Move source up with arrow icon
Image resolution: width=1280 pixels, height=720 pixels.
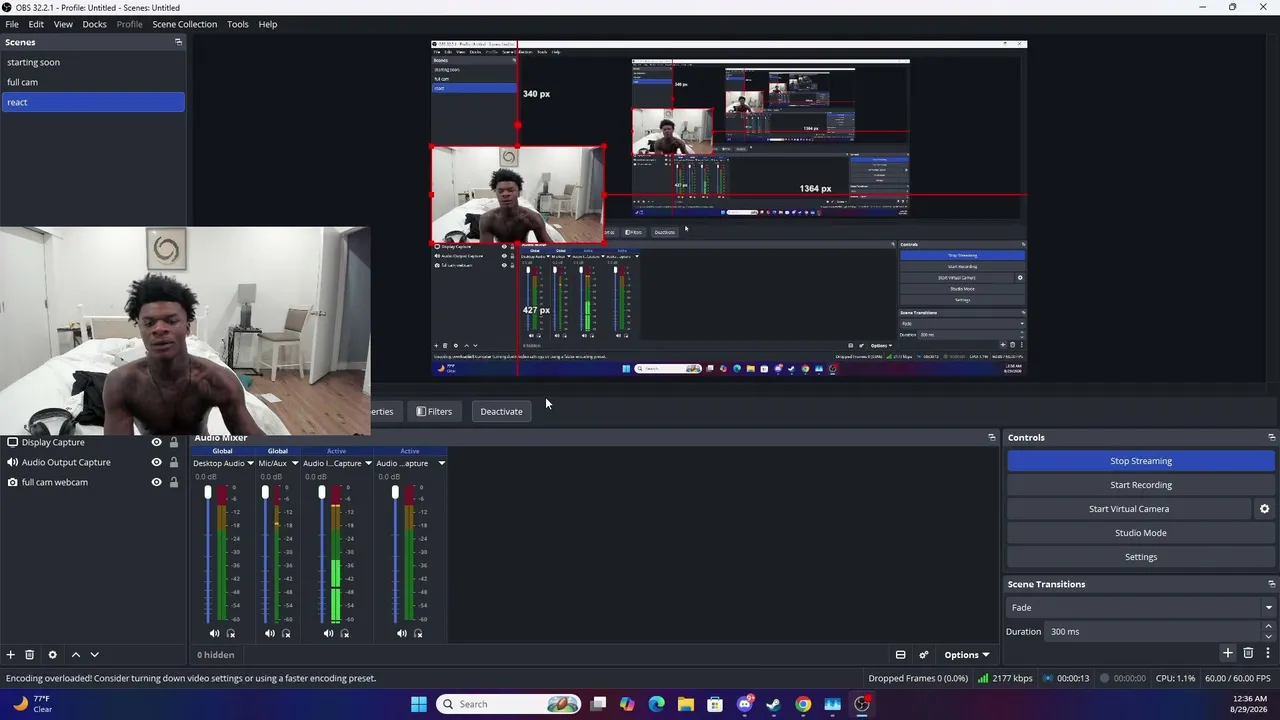75,655
